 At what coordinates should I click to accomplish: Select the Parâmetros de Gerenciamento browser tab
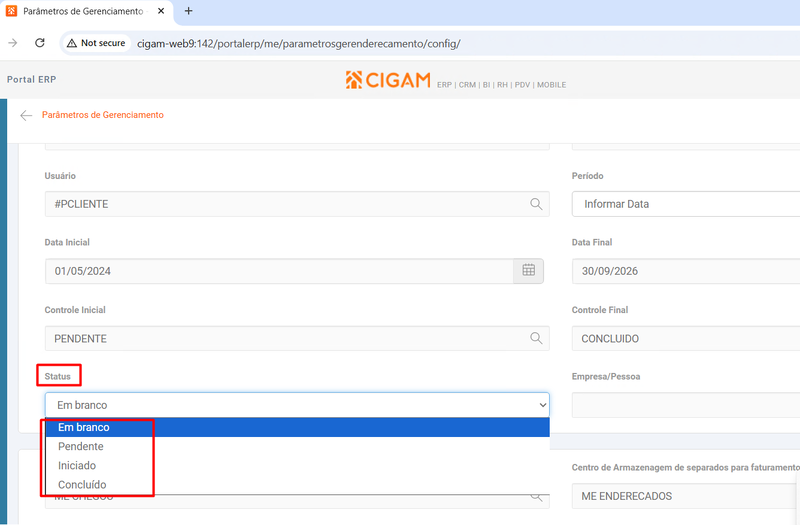click(x=87, y=11)
